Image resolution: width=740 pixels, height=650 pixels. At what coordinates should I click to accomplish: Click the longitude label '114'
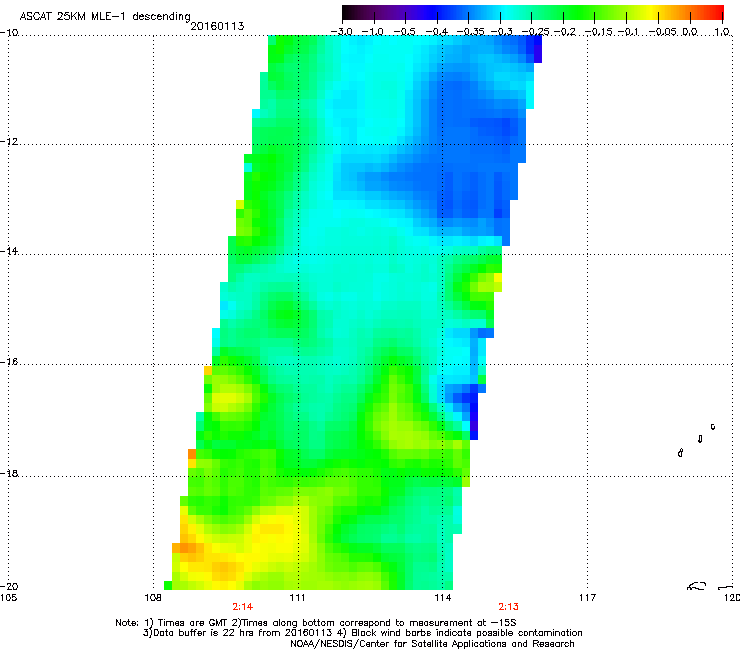tap(442, 598)
